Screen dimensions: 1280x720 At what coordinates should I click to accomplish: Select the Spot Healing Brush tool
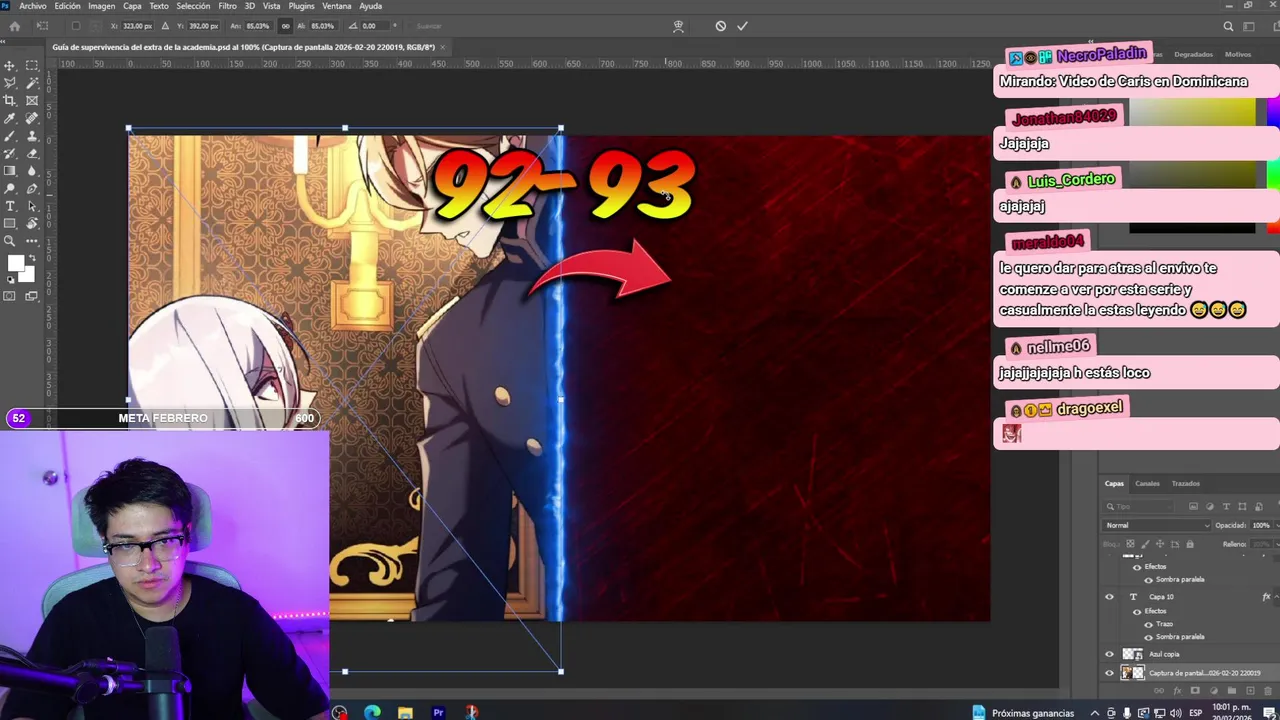pyautogui.click(x=32, y=118)
